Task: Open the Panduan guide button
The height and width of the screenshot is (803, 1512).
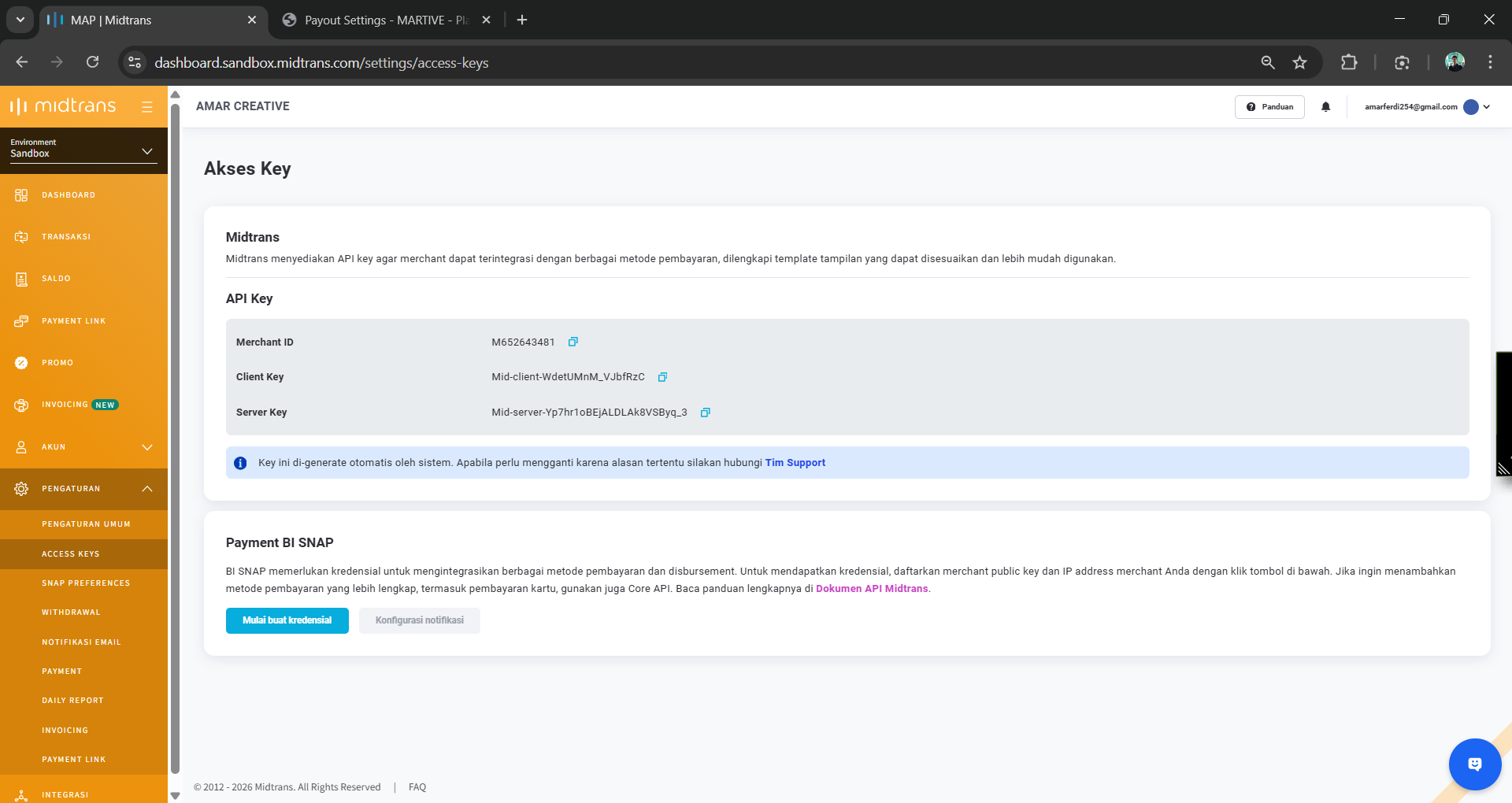Action: (x=1269, y=107)
